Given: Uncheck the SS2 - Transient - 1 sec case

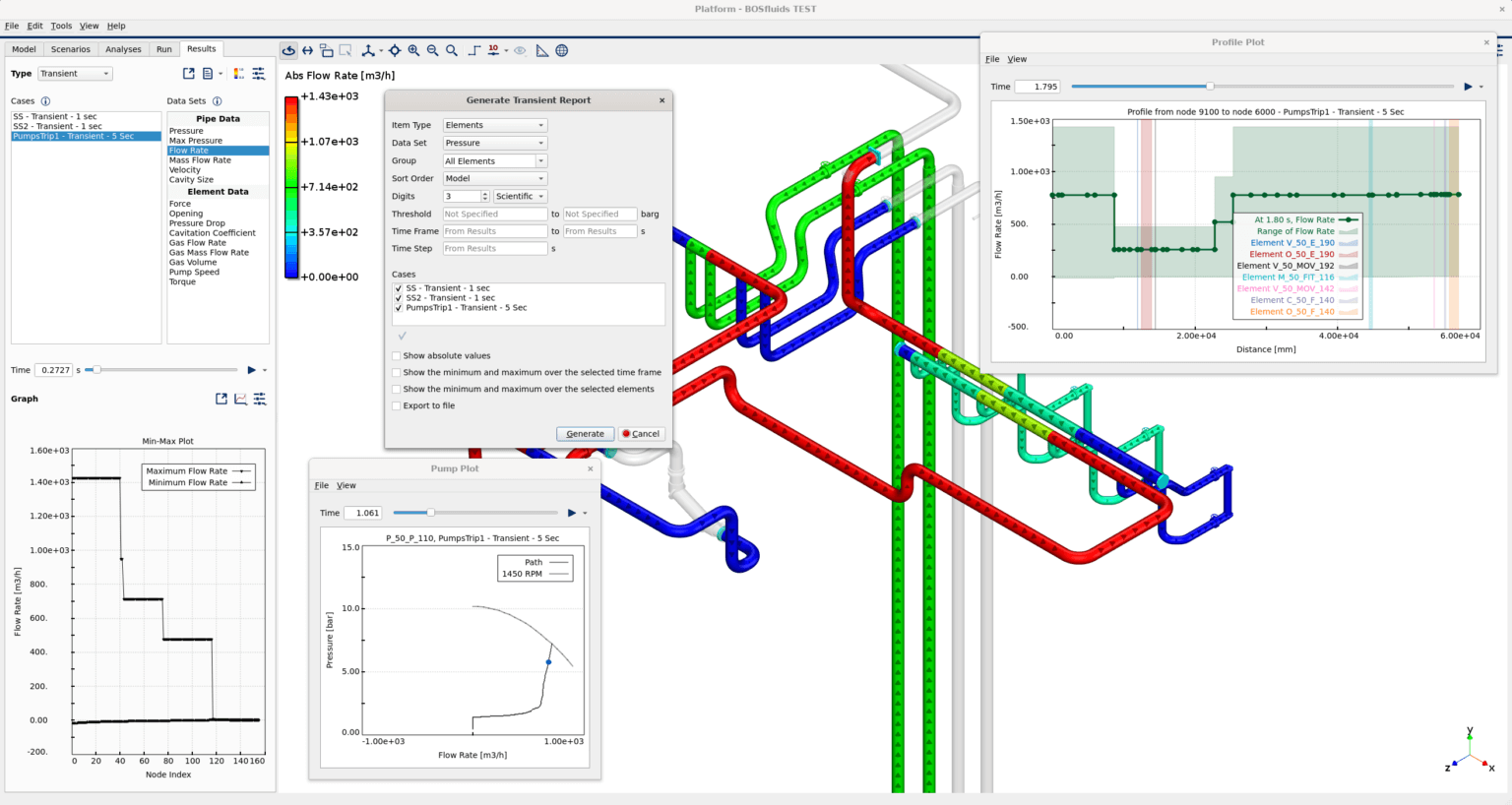Looking at the screenshot, I should pos(399,298).
